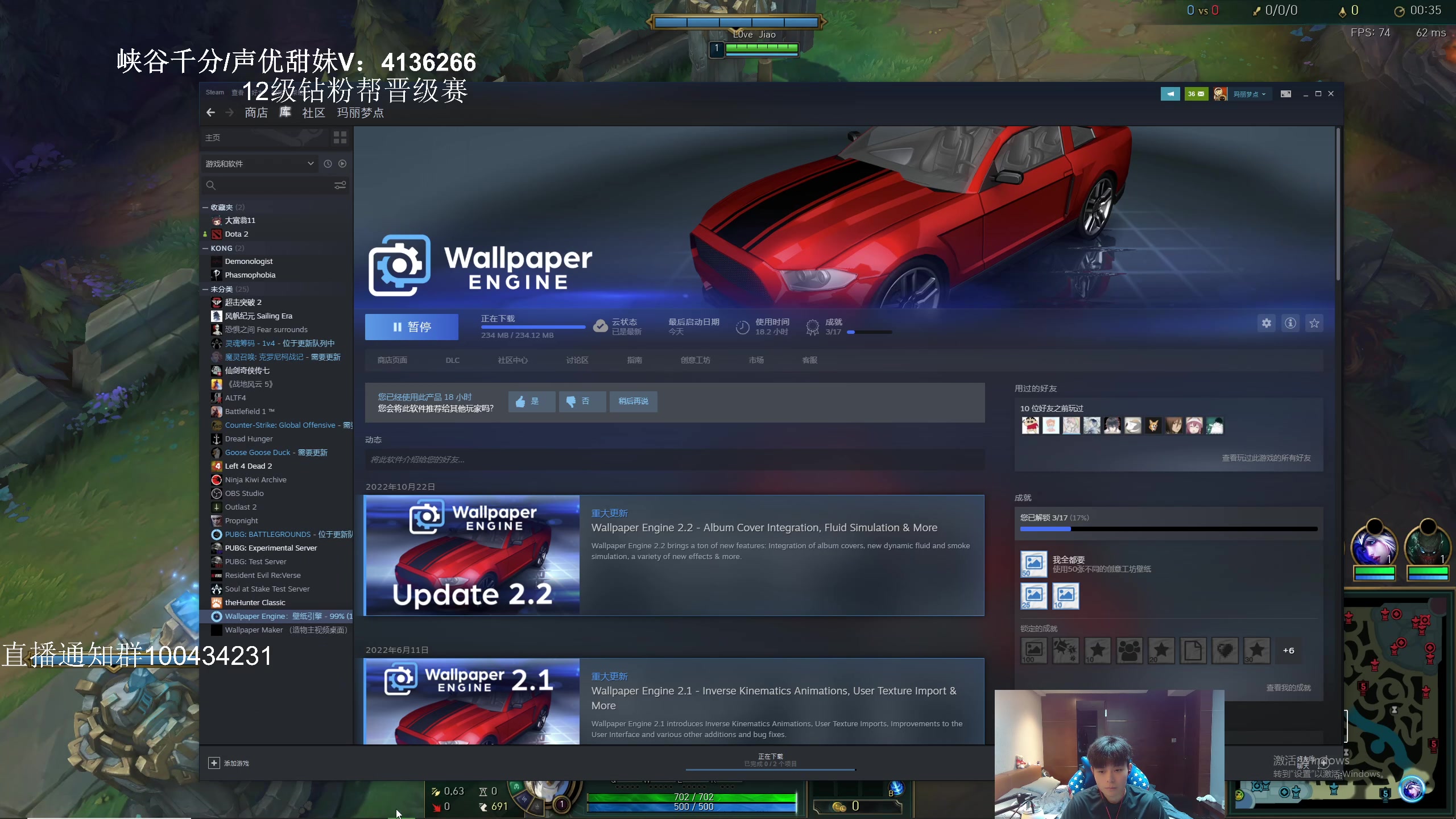Click 添加游戏 add game plus icon

tap(214, 763)
